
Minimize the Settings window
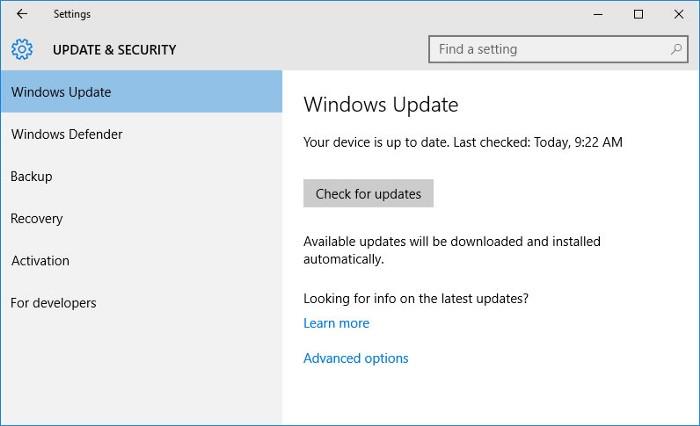click(x=598, y=14)
